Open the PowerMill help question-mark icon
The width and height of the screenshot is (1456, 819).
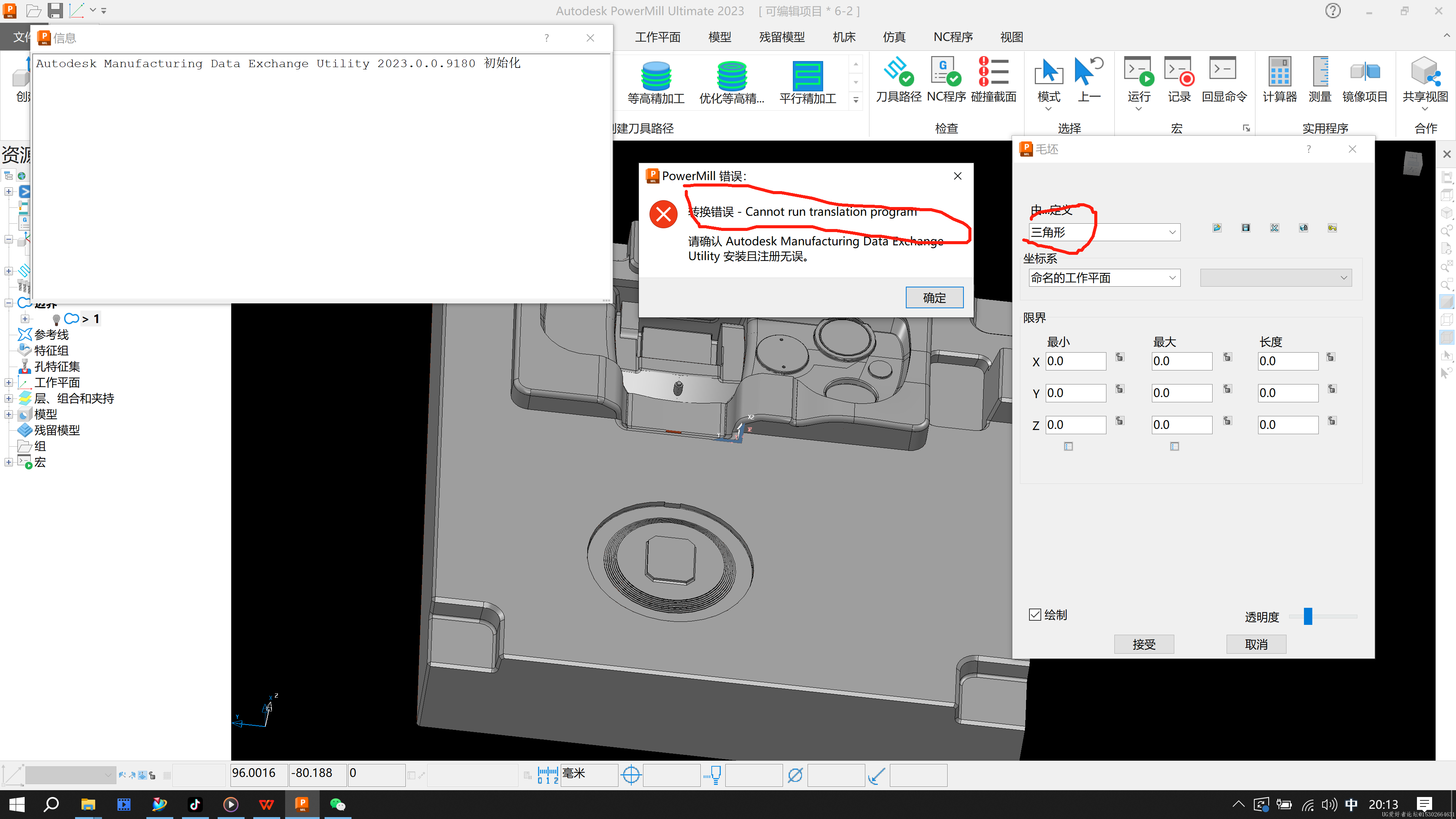[1333, 11]
